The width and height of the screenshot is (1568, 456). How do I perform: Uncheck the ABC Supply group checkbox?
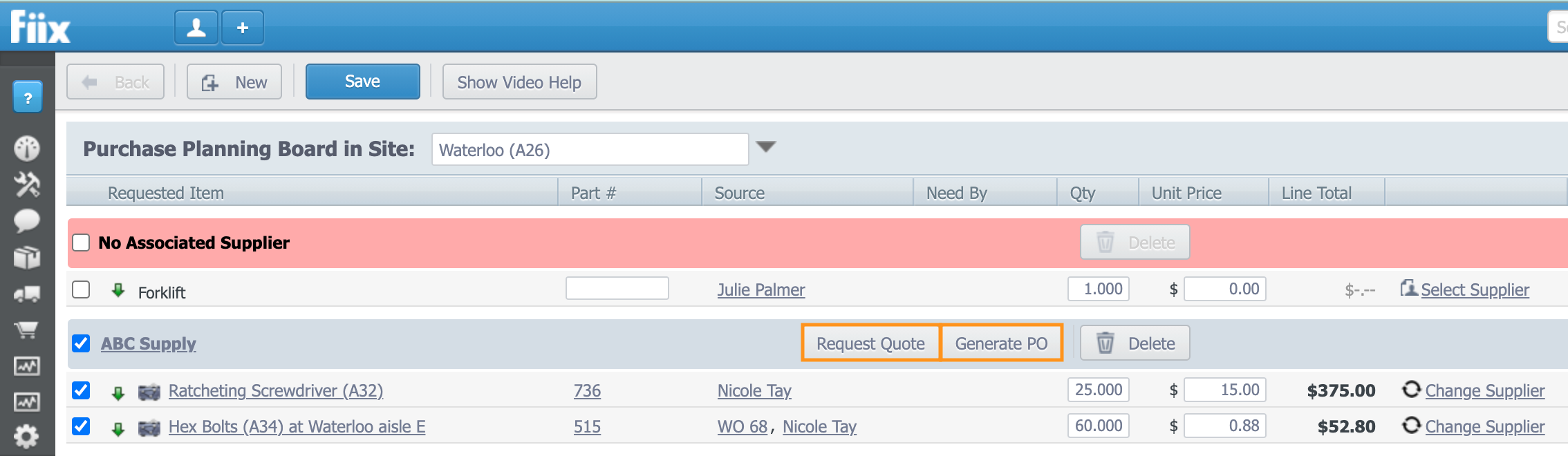coord(82,343)
